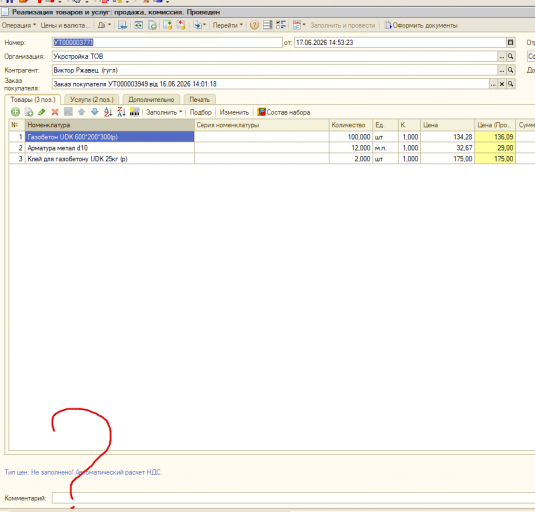The width and height of the screenshot is (535, 512).
Task: Click the barcode search icon
Action: (x=135, y=112)
